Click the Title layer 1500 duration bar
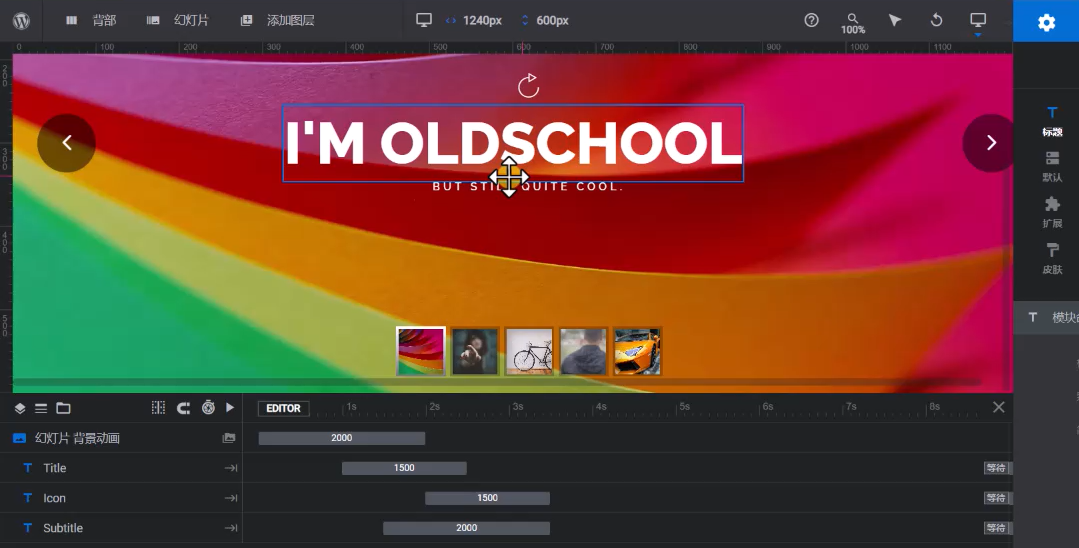Image resolution: width=1079 pixels, height=548 pixels. [404, 468]
